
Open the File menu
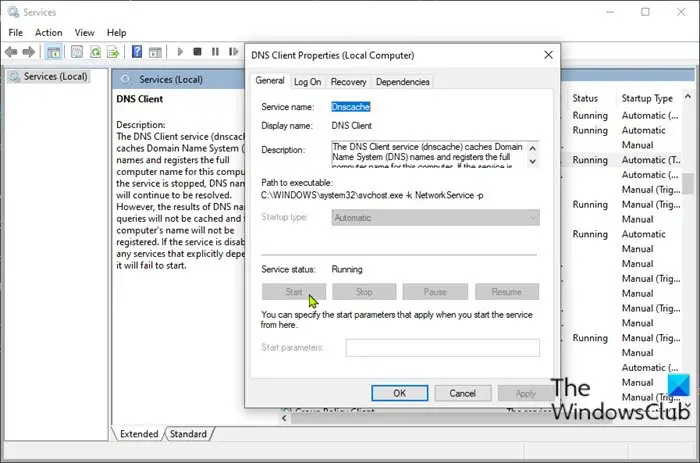tap(16, 33)
